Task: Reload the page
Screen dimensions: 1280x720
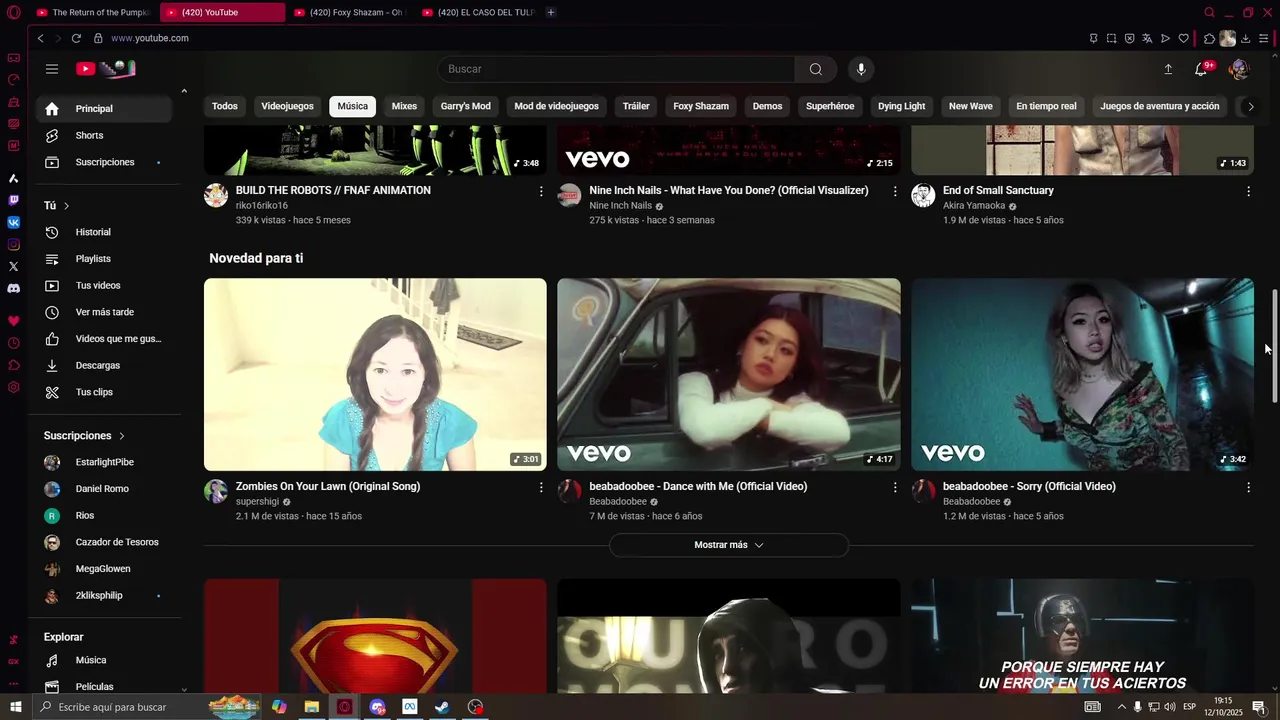Action: tap(76, 38)
